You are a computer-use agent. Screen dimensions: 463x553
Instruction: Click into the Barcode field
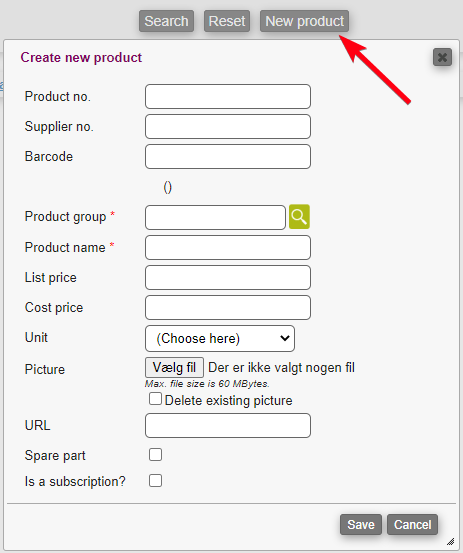[x=228, y=156]
